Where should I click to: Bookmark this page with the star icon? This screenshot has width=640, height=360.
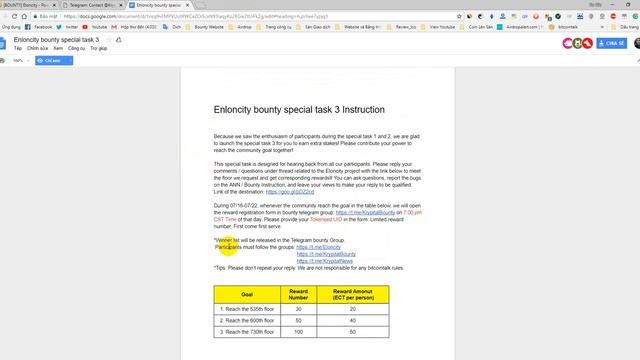(459, 16)
